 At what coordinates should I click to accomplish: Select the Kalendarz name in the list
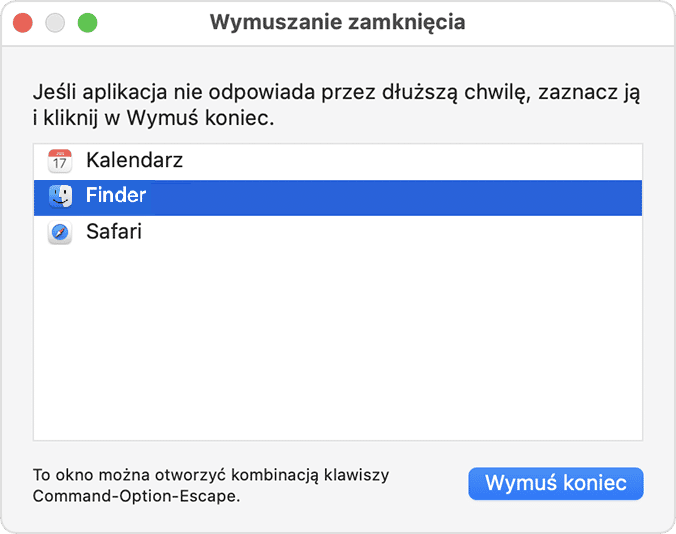pyautogui.click(x=134, y=160)
